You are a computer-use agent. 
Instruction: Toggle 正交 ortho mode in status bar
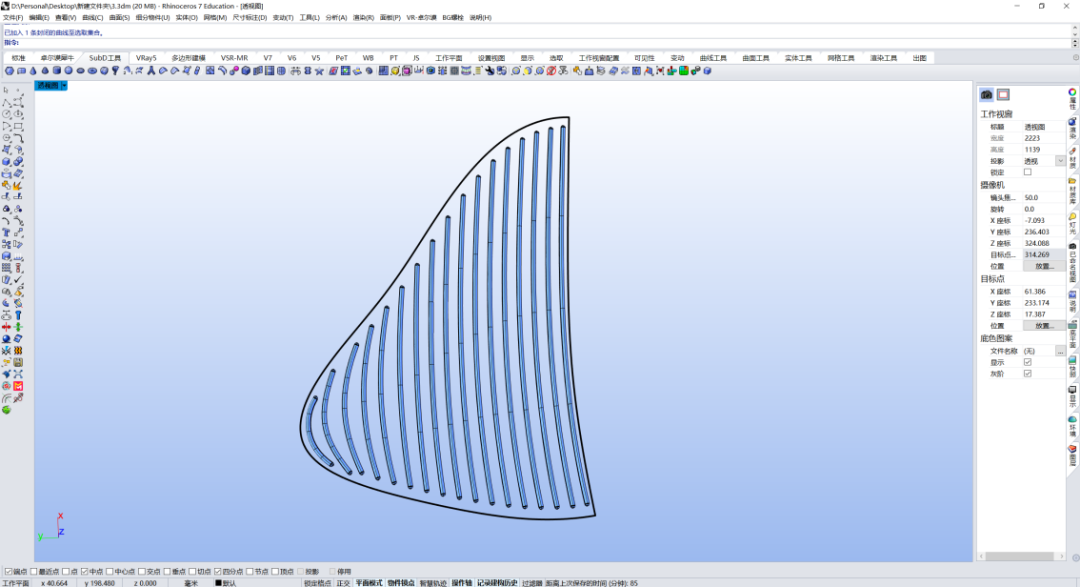343,583
